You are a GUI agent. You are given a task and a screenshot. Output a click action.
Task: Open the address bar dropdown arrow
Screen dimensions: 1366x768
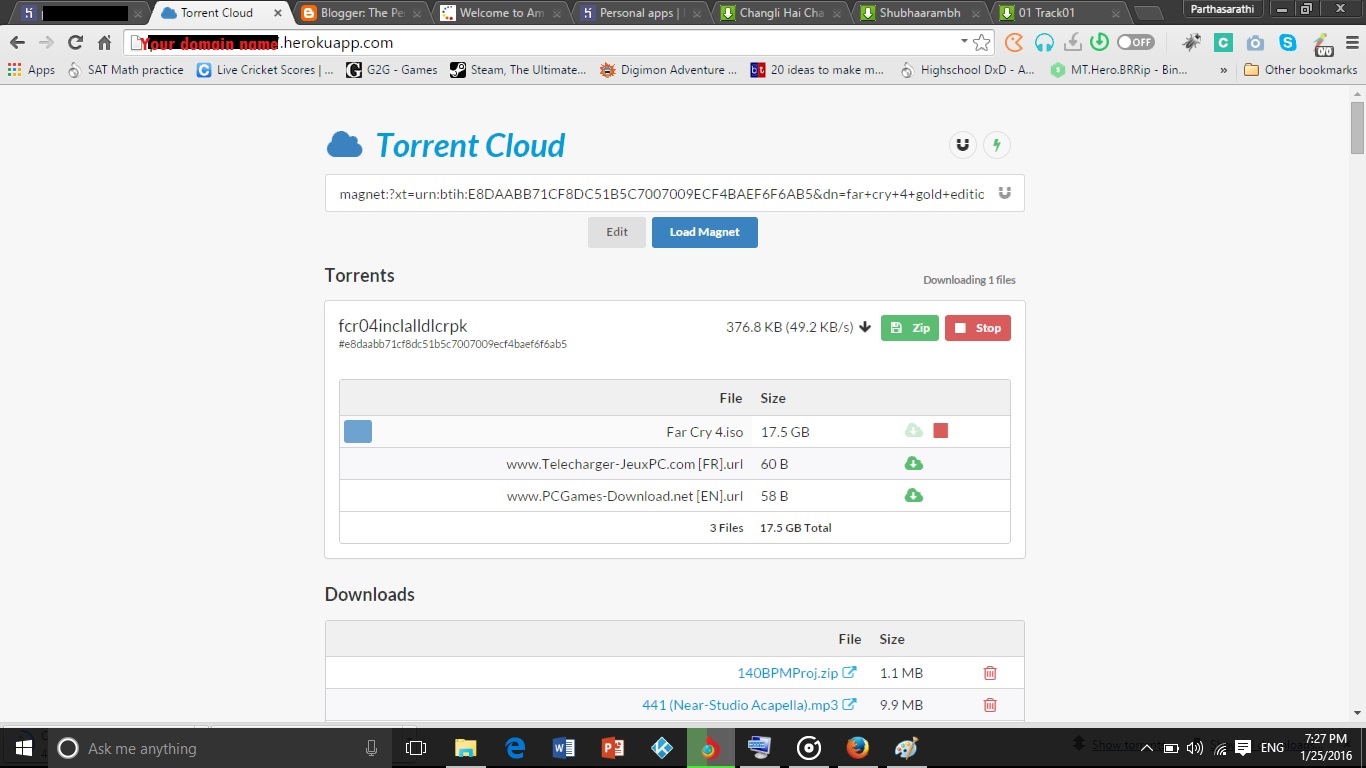(964, 42)
